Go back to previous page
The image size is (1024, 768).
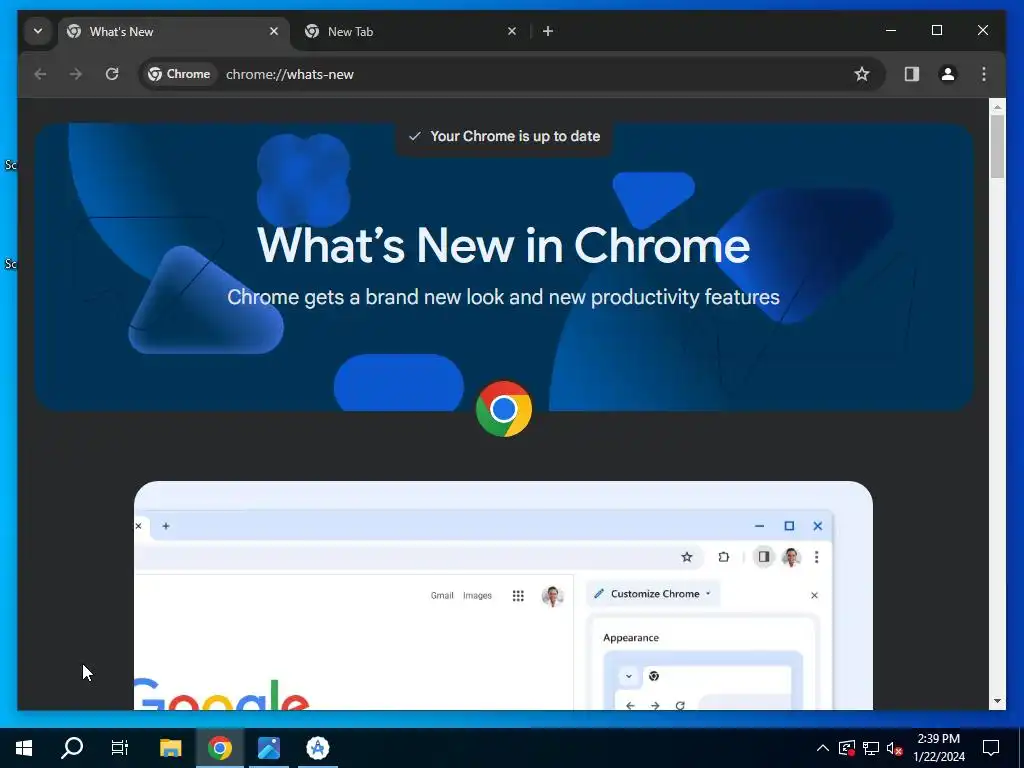point(40,74)
